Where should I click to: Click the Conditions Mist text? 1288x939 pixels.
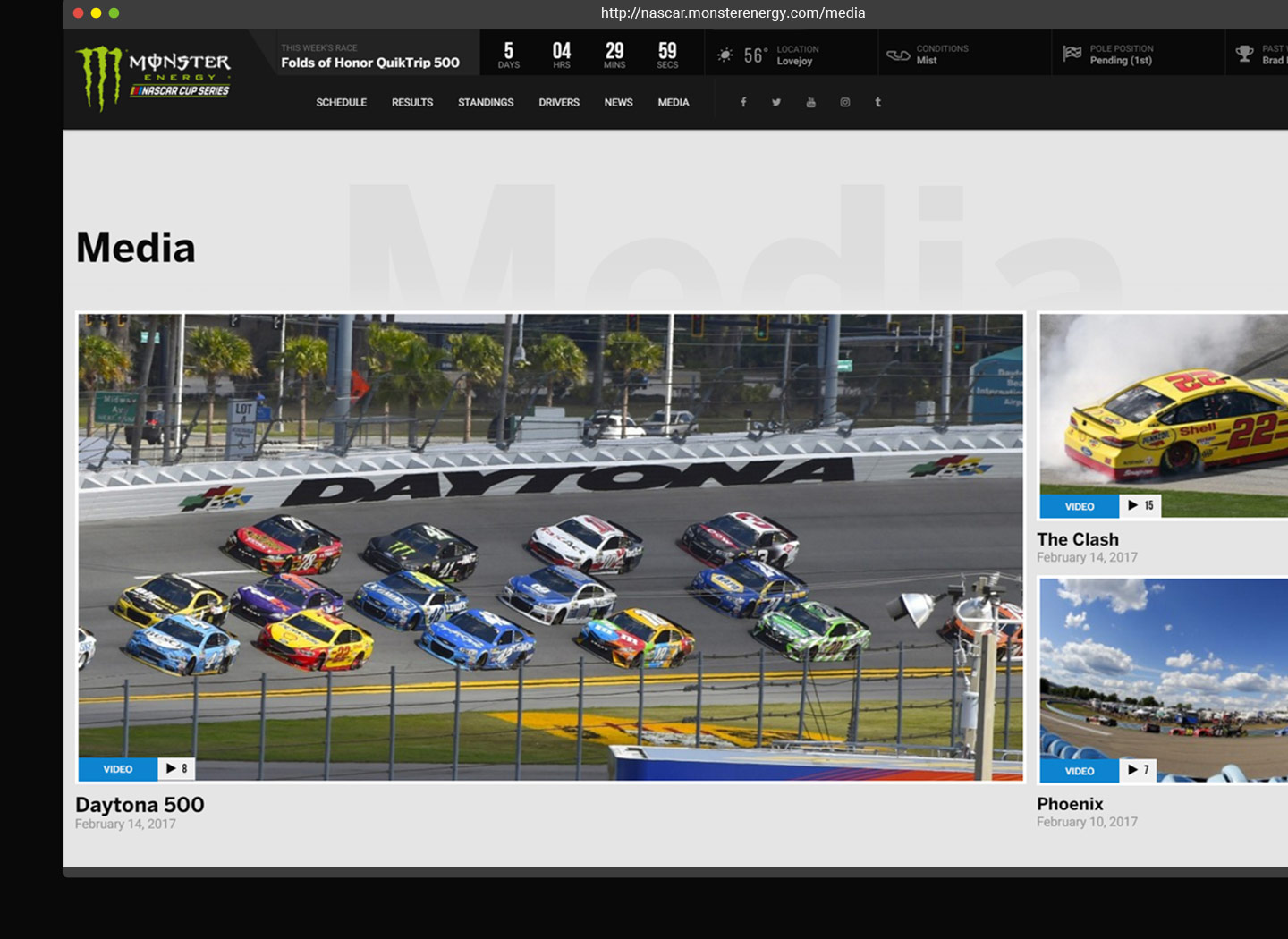point(943,55)
